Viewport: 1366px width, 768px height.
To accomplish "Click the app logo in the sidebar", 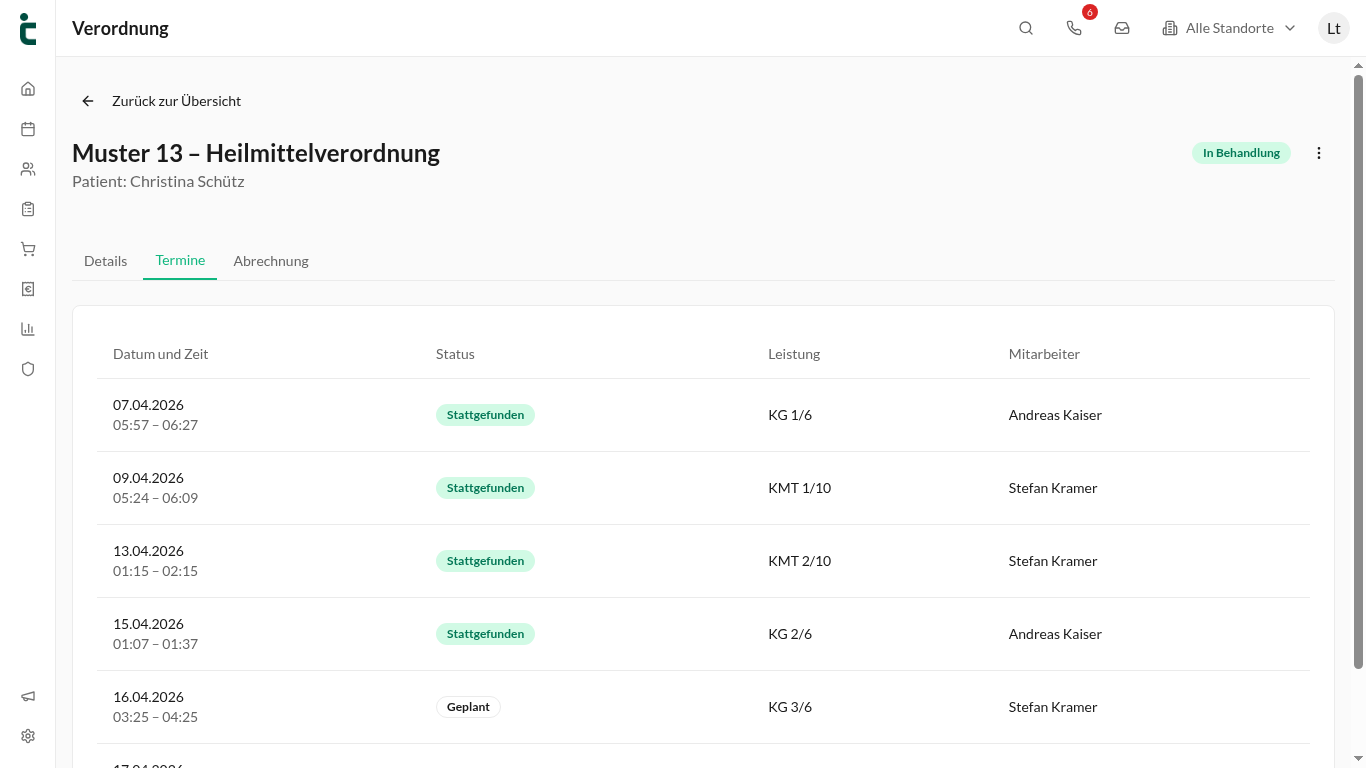I will pos(28,29).
